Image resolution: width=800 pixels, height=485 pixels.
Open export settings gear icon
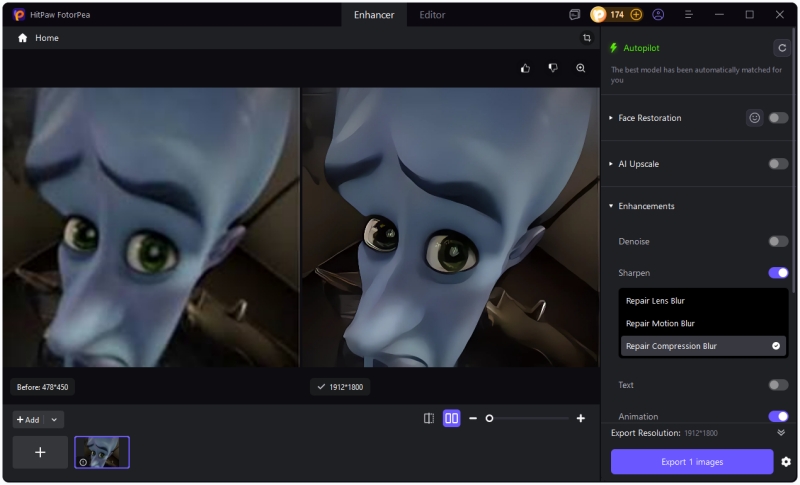click(x=786, y=462)
